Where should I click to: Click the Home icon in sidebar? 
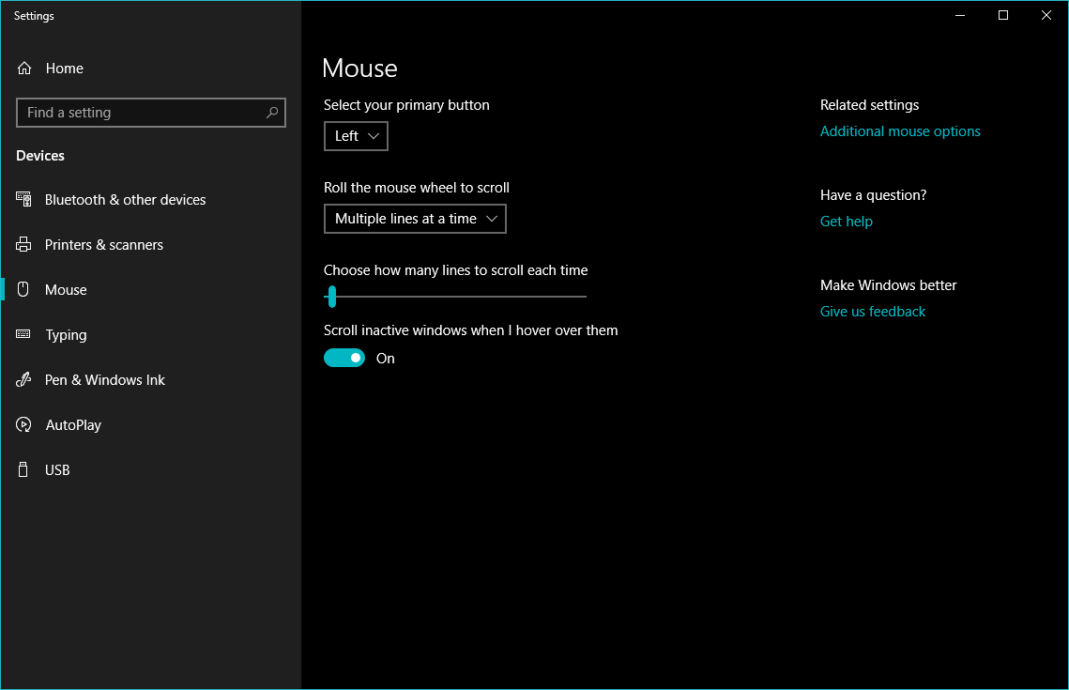(x=23, y=67)
